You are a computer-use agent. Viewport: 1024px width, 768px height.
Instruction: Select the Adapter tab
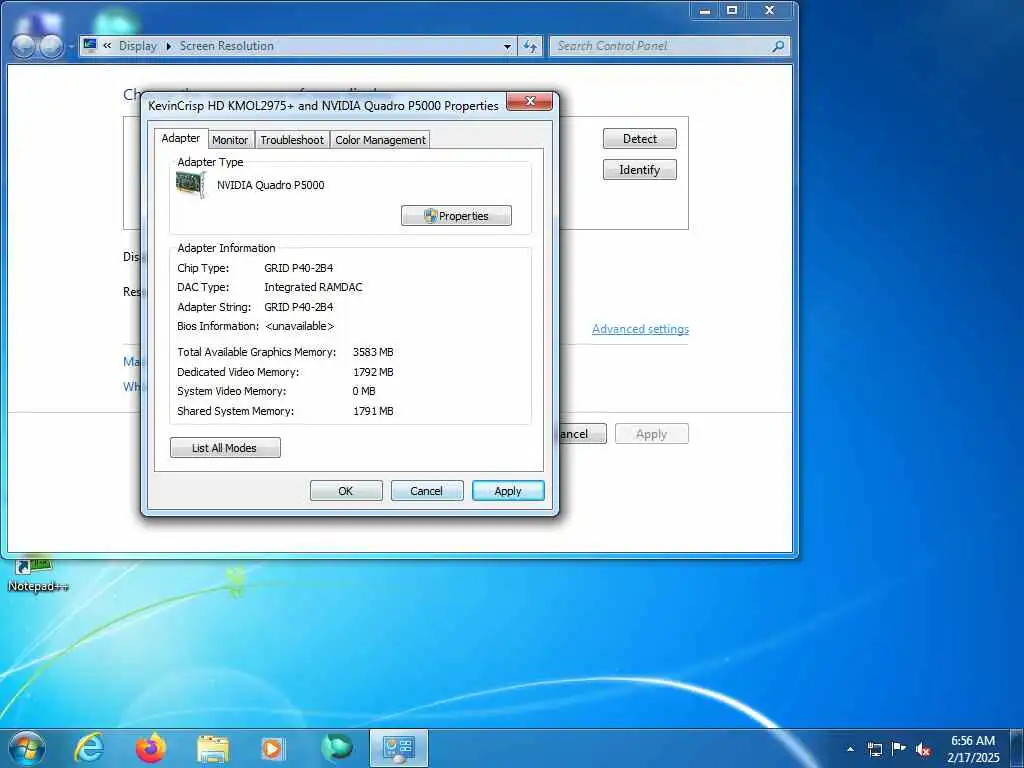click(181, 138)
